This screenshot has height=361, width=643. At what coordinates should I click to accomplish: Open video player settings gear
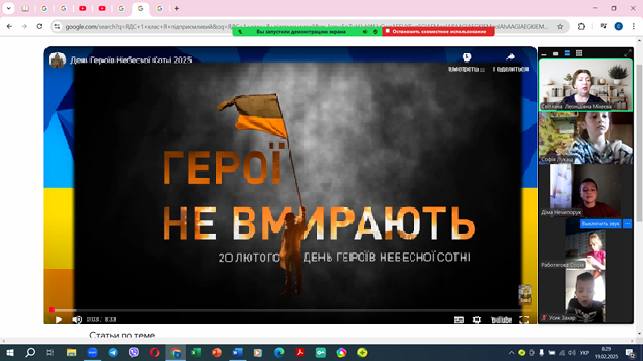pyautogui.click(x=477, y=320)
